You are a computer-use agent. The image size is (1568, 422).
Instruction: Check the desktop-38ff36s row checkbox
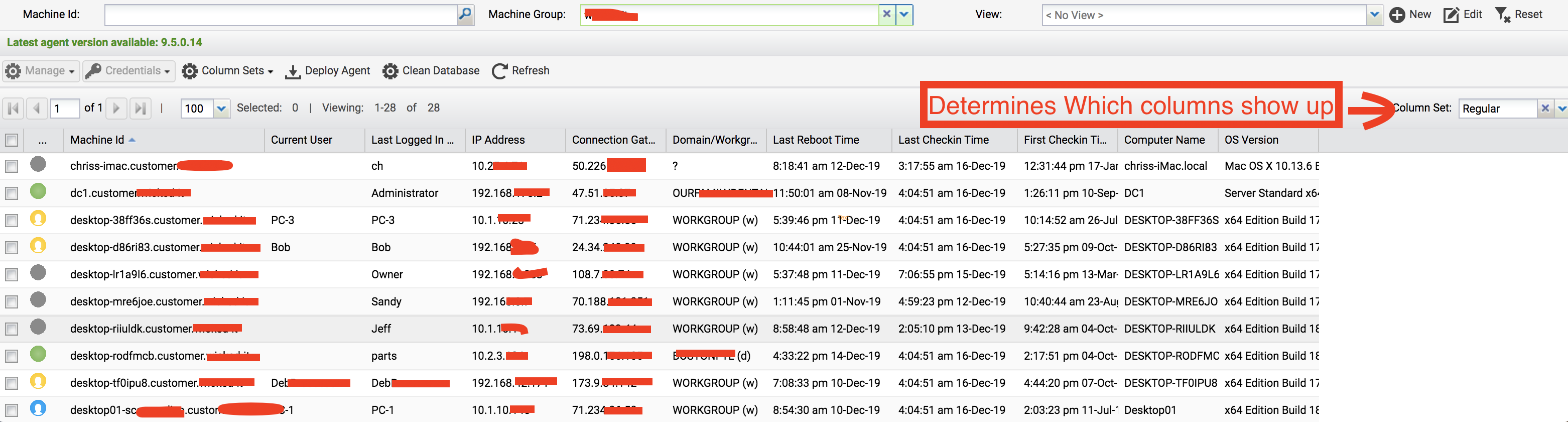[12, 221]
